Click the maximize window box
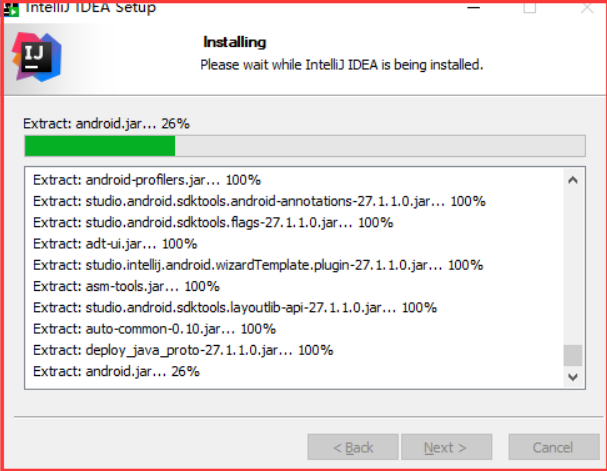Image resolution: width=607 pixels, height=471 pixels. point(530,7)
